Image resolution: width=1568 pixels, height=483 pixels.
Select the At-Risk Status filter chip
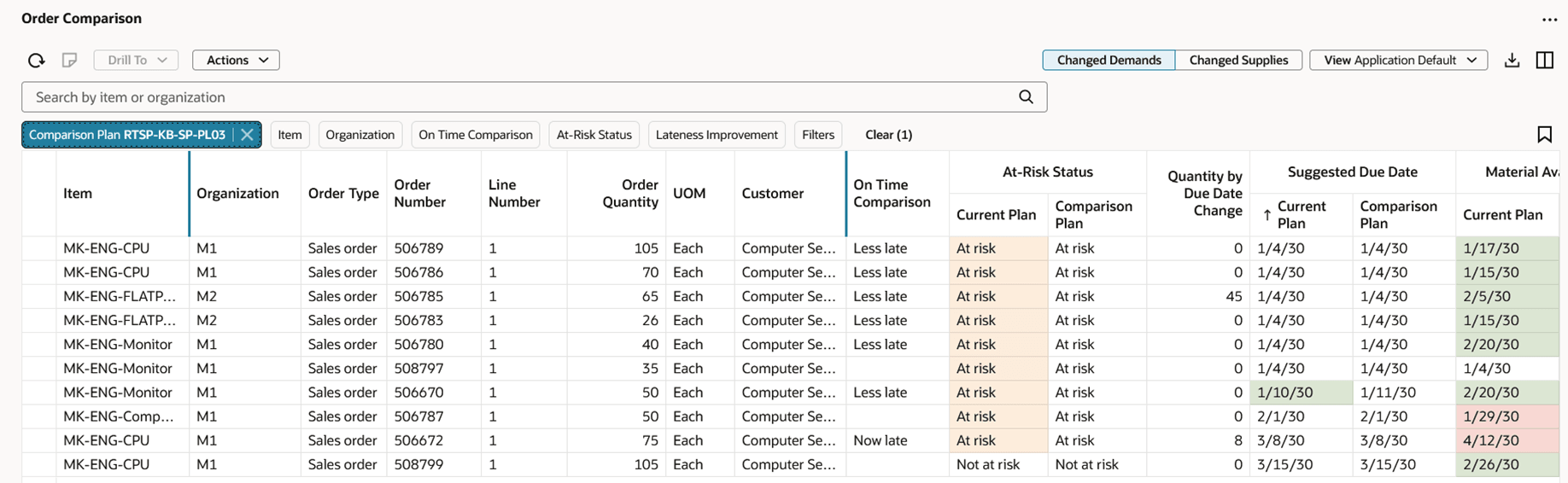(594, 135)
